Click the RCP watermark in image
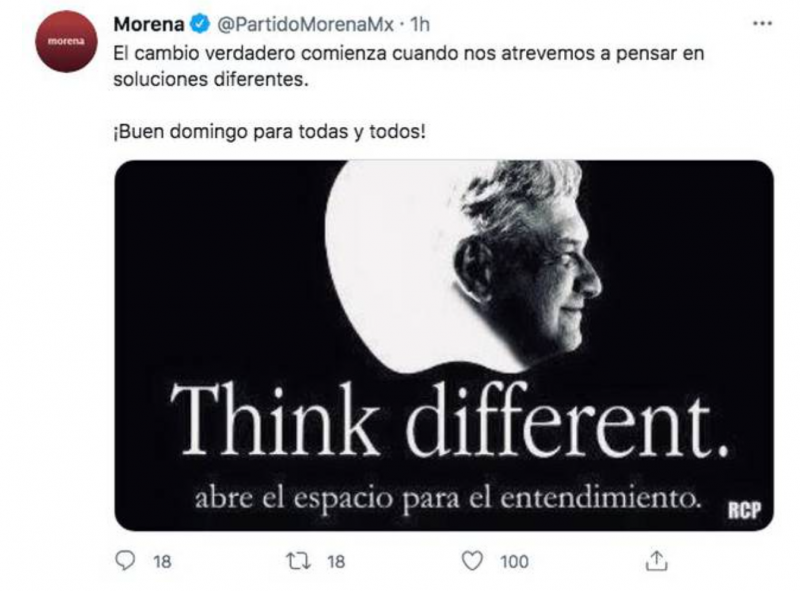This screenshot has width=800, height=591. coord(744,510)
